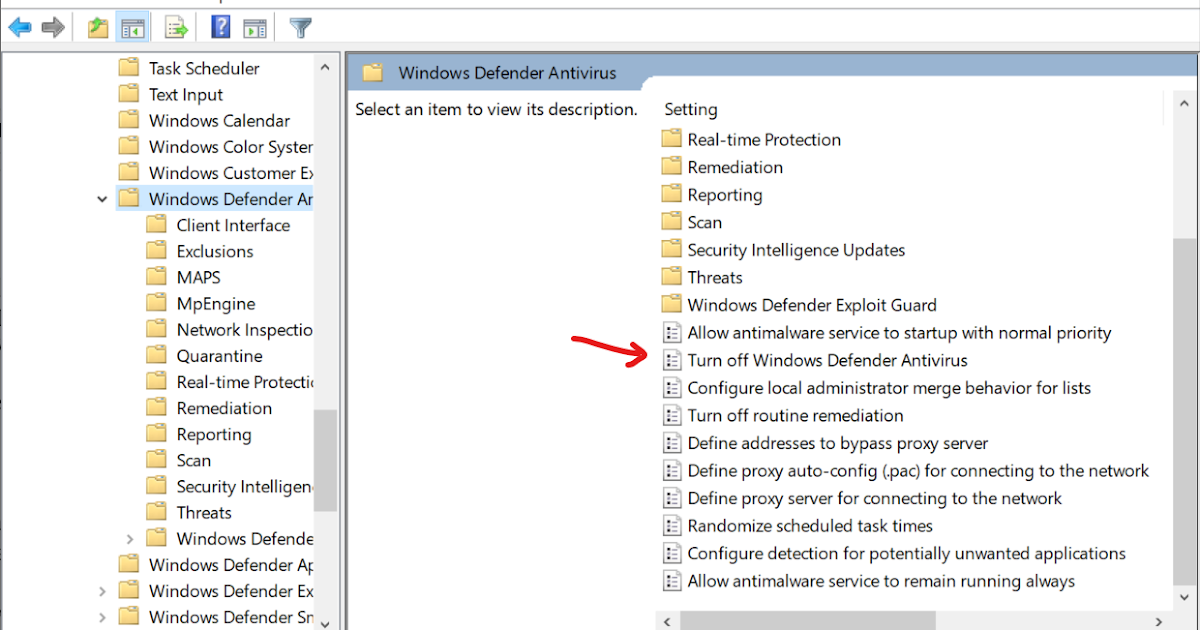Click the tree pane vertical scrollbar thumb
The image size is (1200, 630).
coord(325,460)
